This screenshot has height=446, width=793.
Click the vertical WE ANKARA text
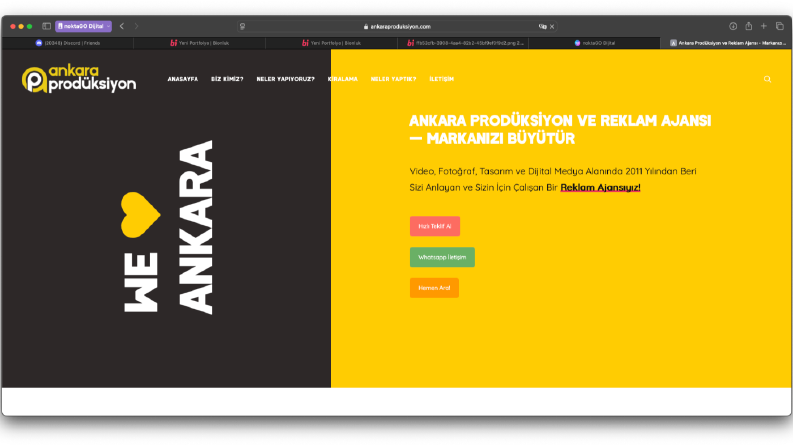(168, 228)
